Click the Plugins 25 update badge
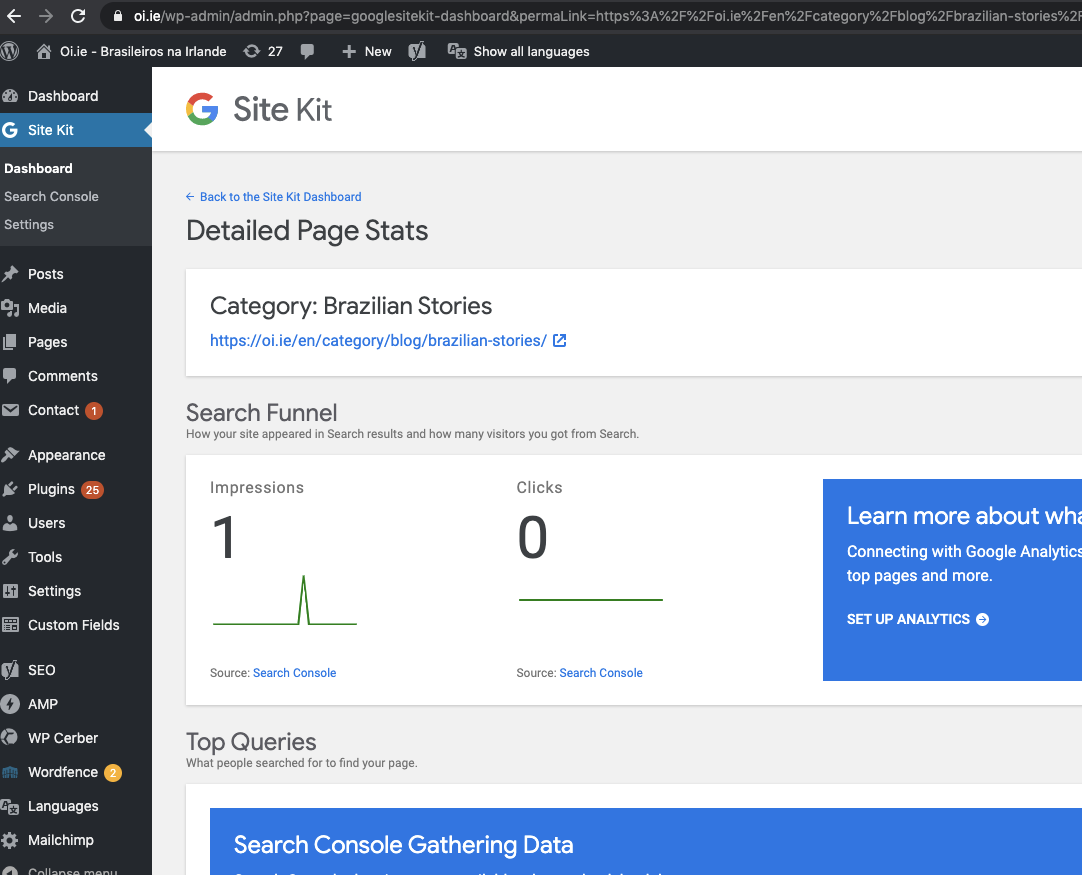 coord(92,490)
